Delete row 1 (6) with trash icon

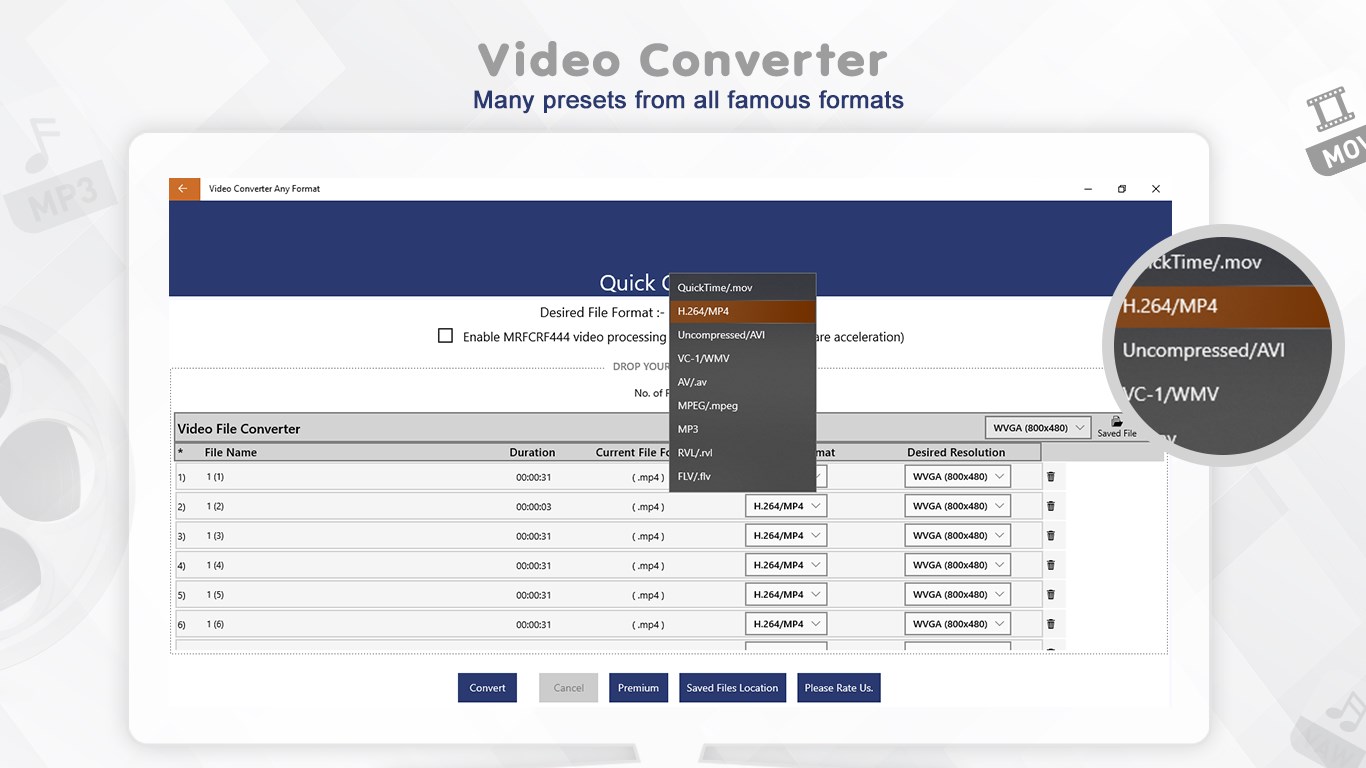click(1050, 624)
